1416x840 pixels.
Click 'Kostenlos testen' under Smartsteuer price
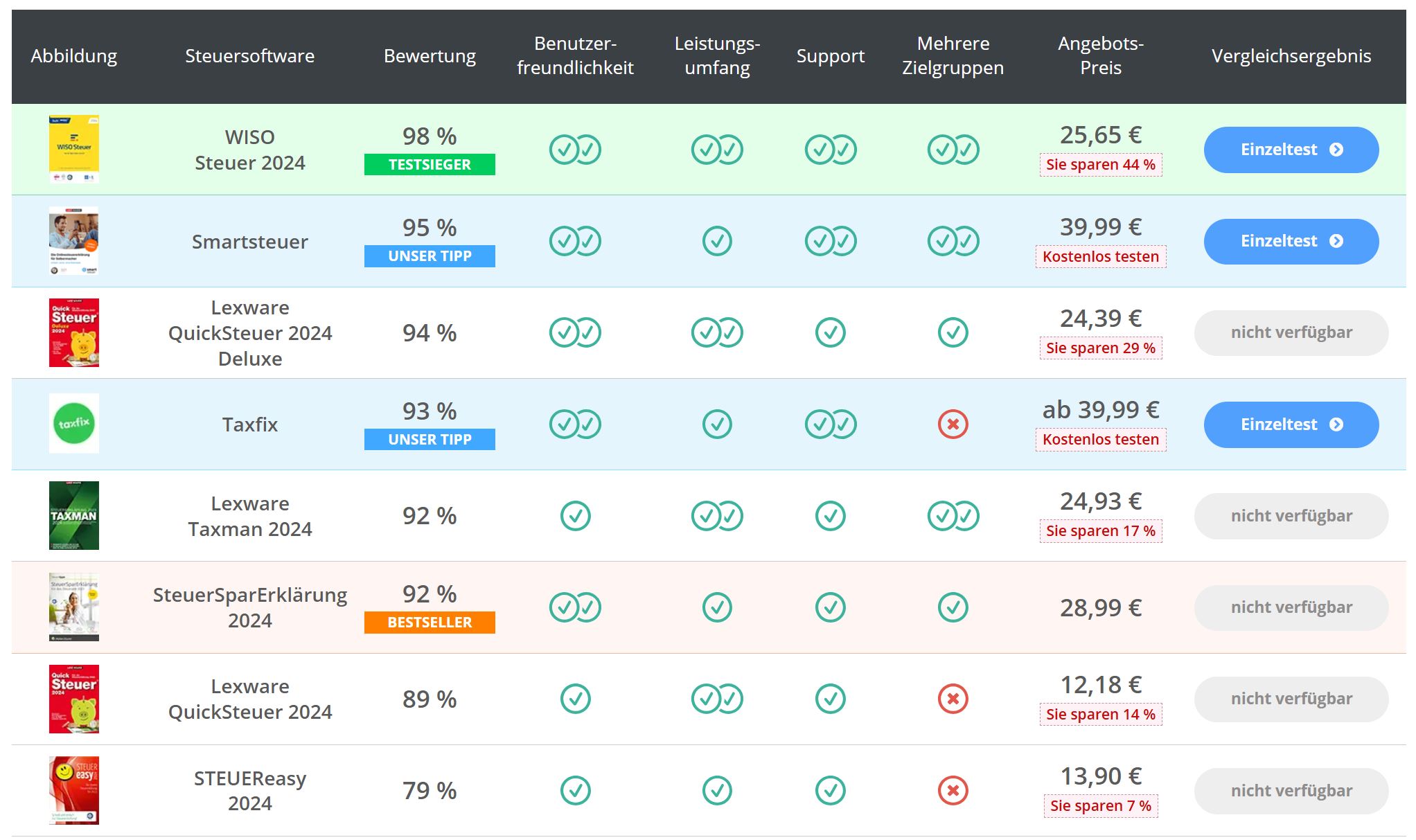[x=1101, y=256]
